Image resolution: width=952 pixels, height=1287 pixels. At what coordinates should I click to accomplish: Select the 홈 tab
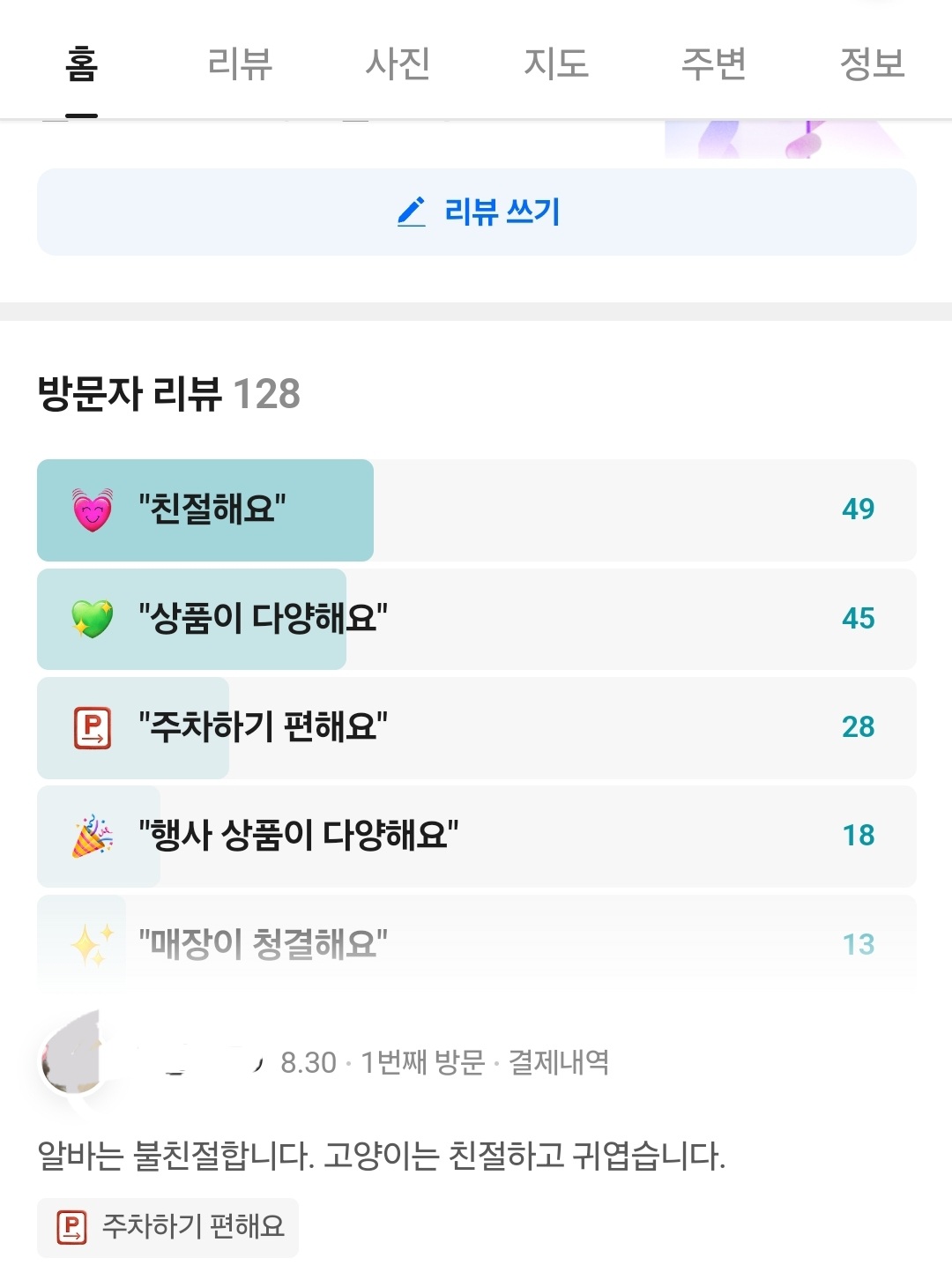81,63
